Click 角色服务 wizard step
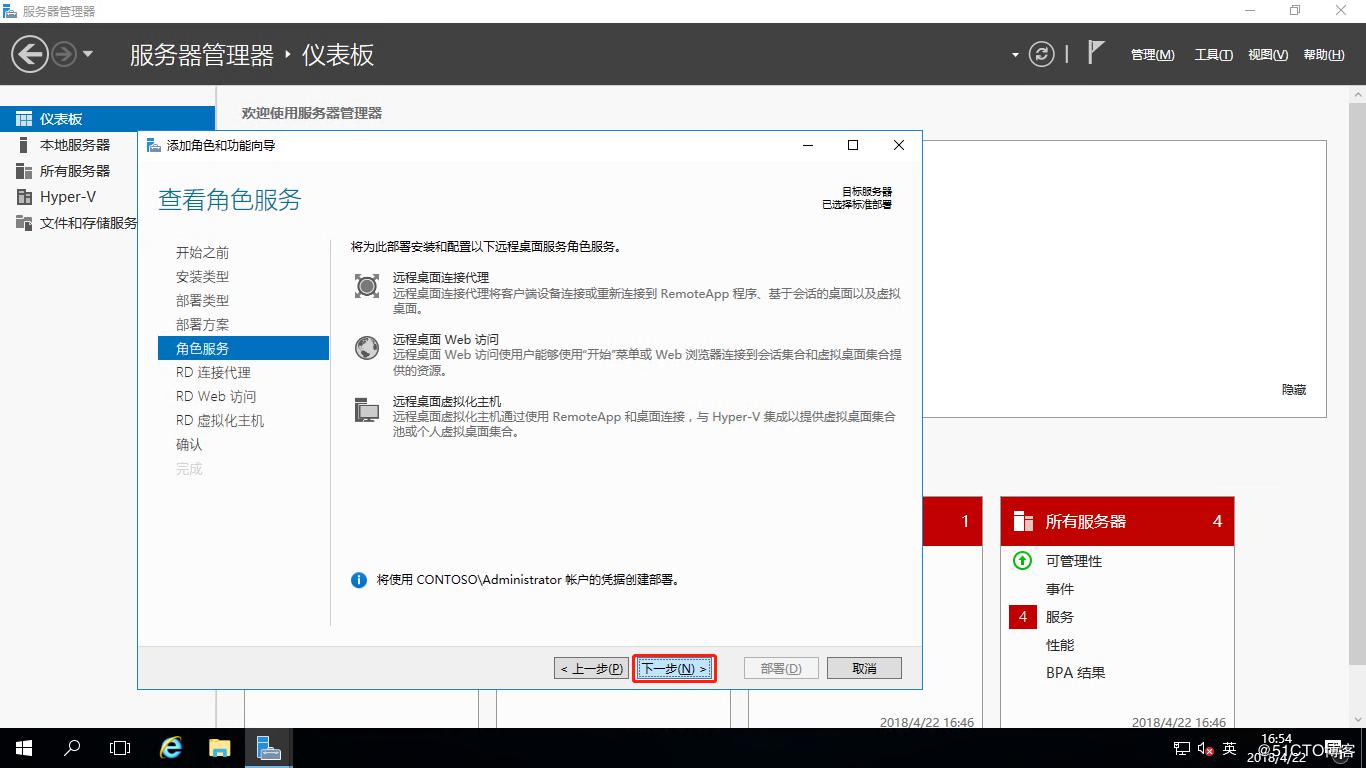 click(243, 348)
